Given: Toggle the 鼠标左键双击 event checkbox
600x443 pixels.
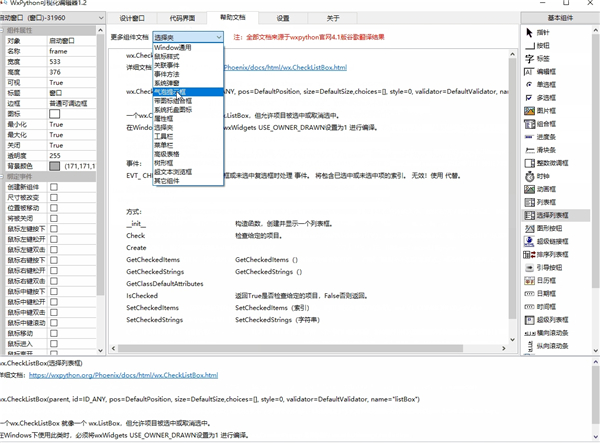Looking at the screenshot, I should tap(54, 250).
